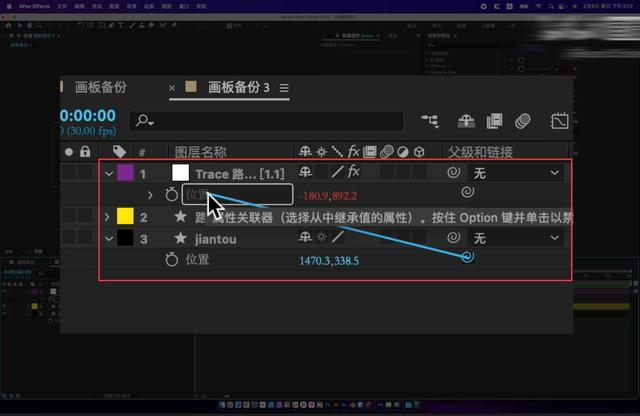Click the 3D layer cube header icon
Viewport: 640px width, 416px height.
coord(419,152)
